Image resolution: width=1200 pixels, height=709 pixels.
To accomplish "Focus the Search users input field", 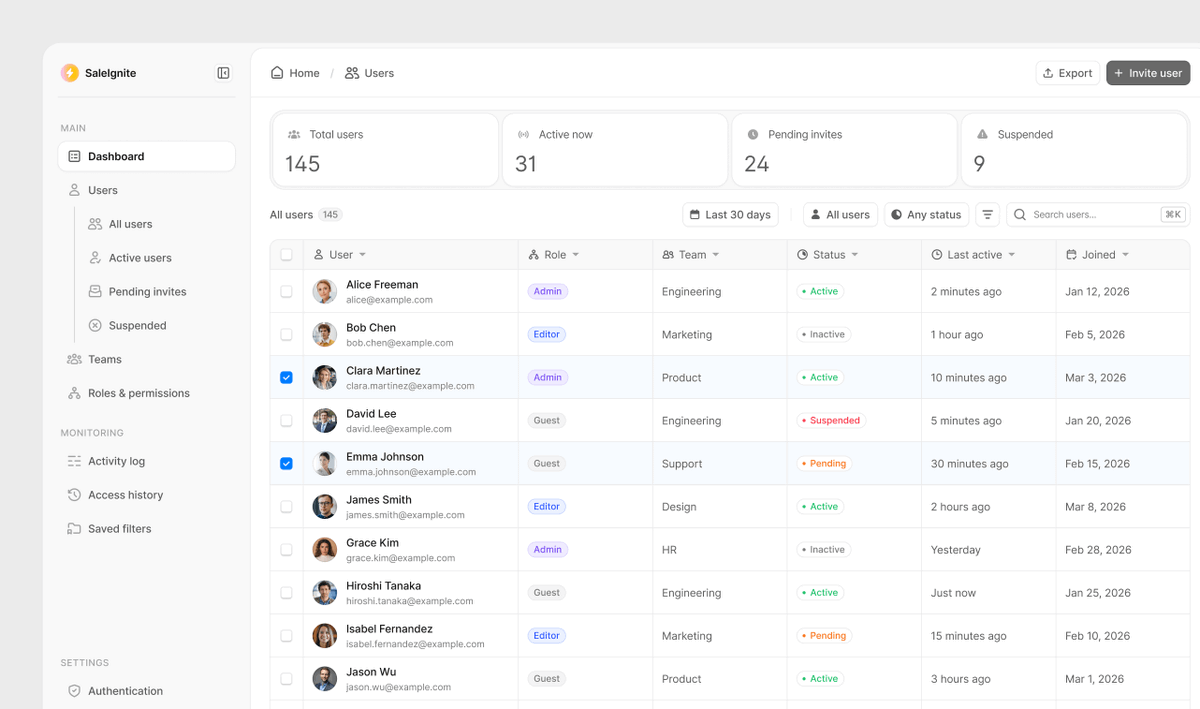I will [1097, 215].
